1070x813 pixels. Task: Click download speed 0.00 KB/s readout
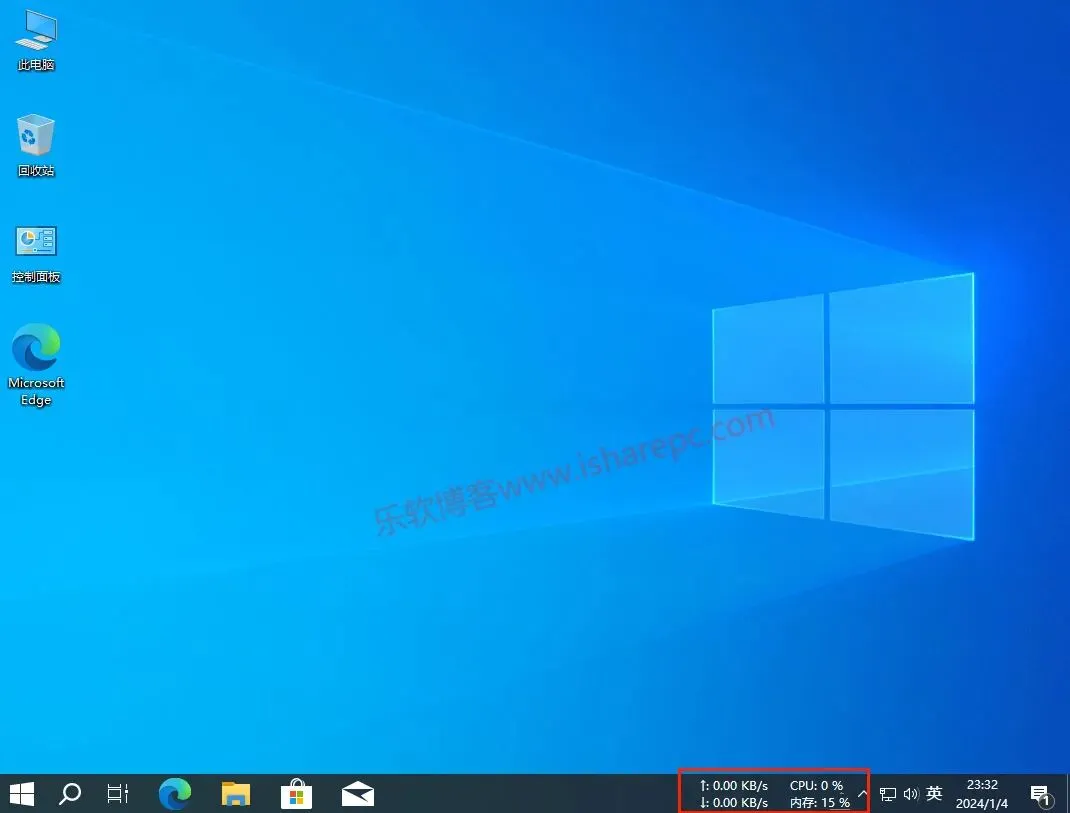734,803
